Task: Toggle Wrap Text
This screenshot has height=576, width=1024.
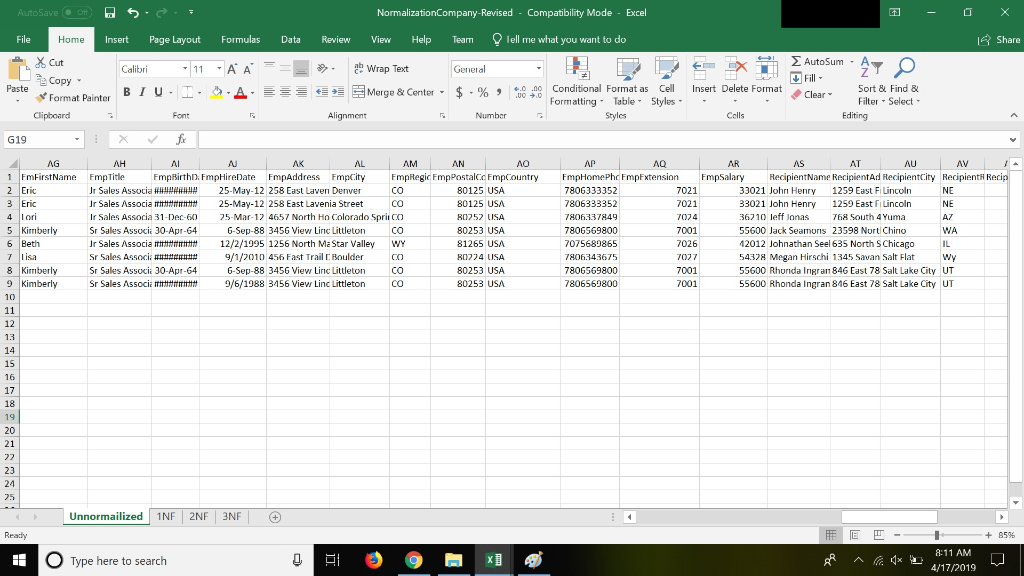Action: [381, 69]
